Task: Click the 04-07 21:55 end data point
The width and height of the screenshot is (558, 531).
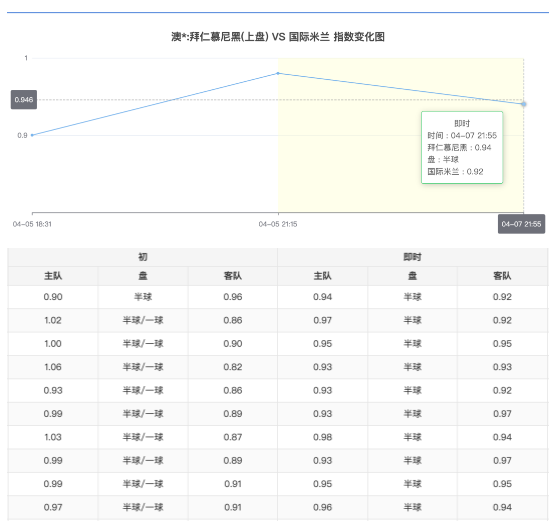Action: coord(523,104)
